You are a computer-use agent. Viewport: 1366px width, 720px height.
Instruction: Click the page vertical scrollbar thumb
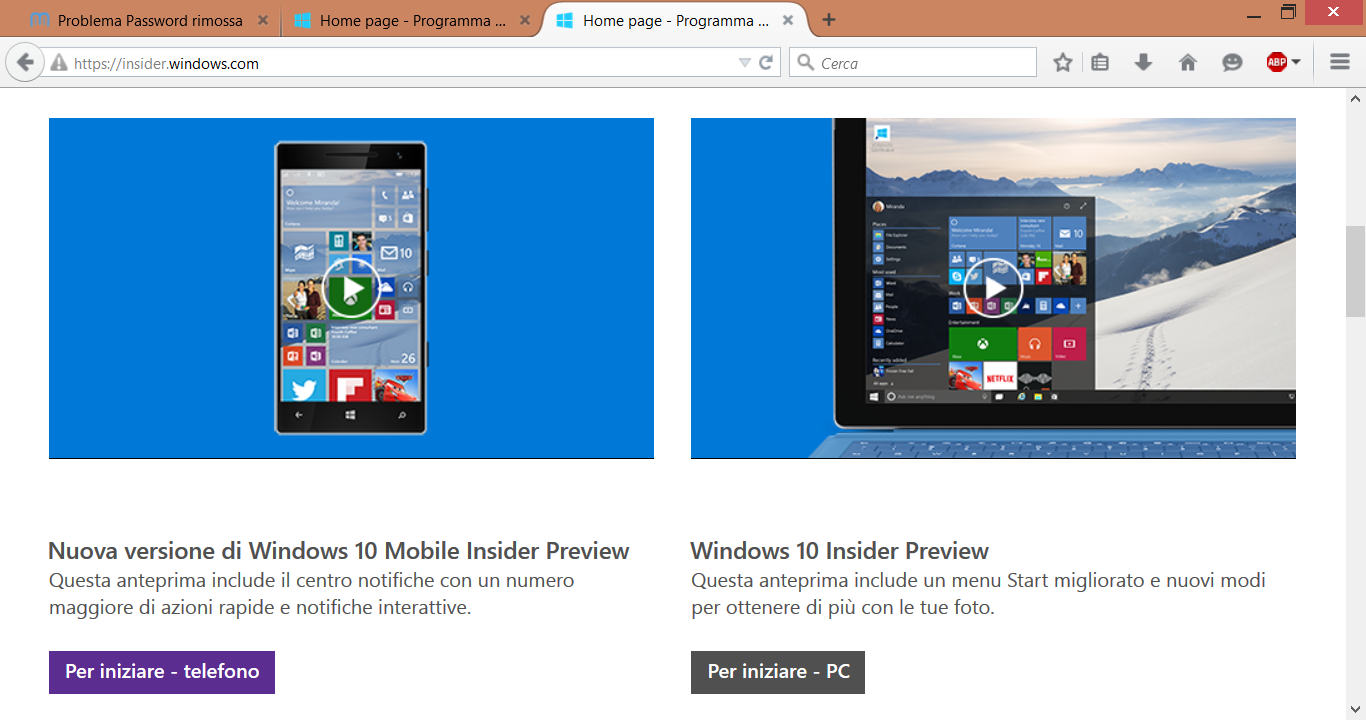(x=1356, y=272)
